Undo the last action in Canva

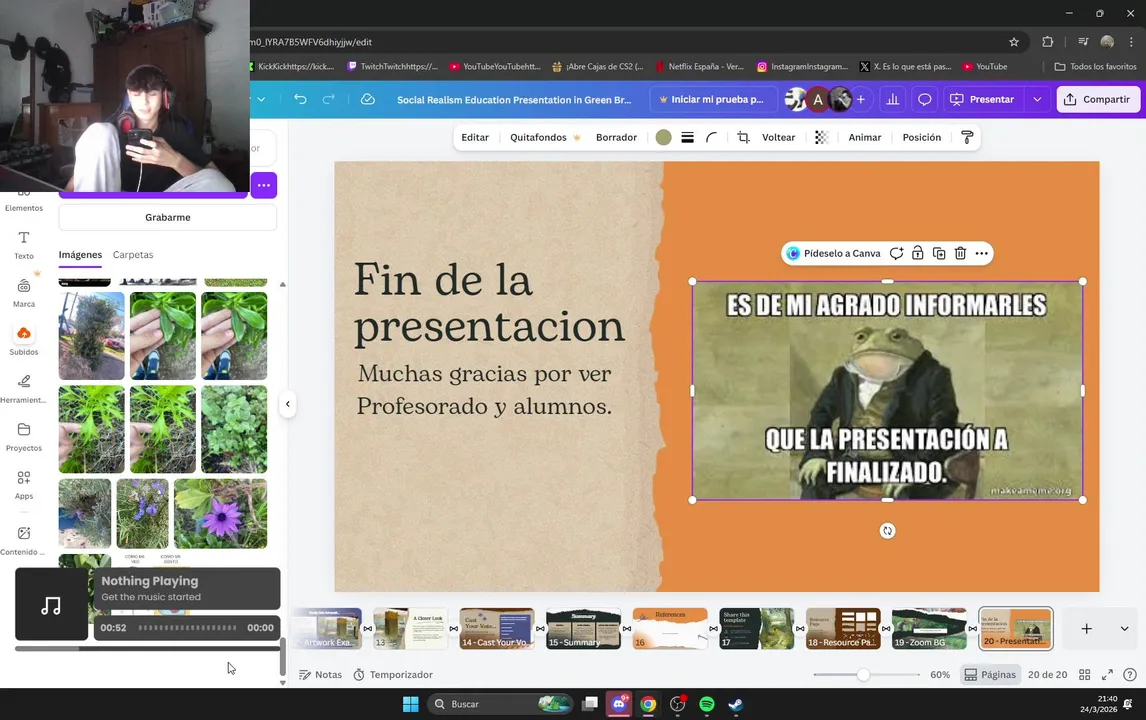[x=300, y=99]
